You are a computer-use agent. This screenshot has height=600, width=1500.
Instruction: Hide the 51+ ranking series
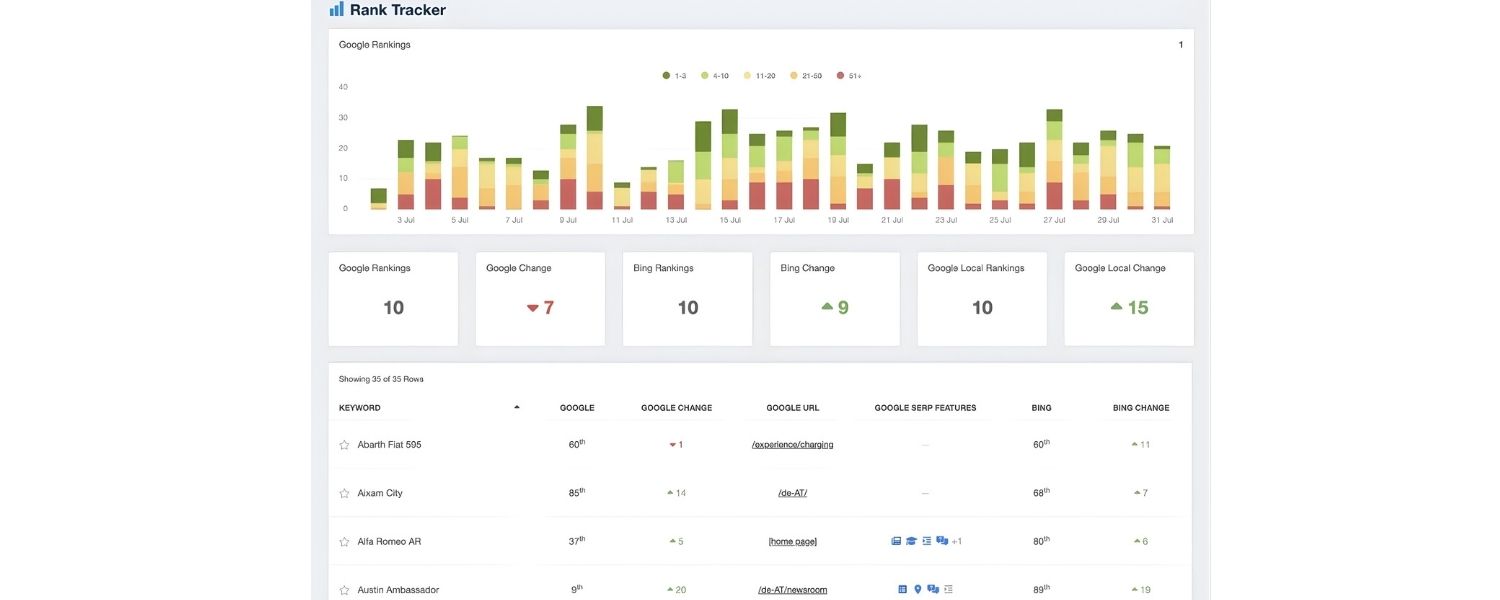coord(849,76)
